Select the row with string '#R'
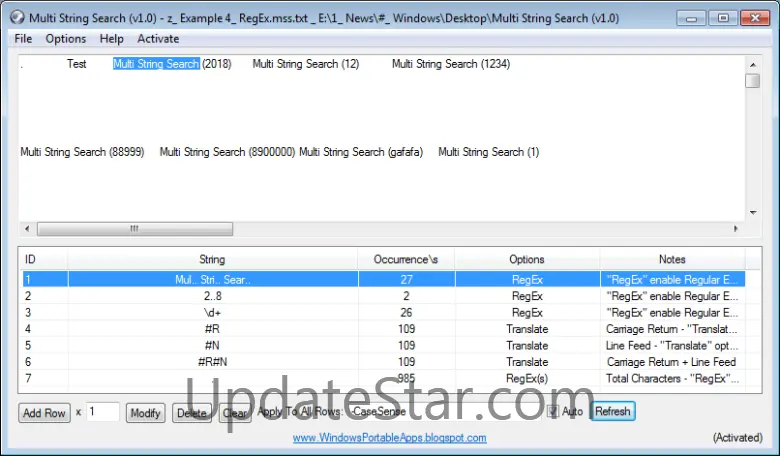 pos(383,329)
